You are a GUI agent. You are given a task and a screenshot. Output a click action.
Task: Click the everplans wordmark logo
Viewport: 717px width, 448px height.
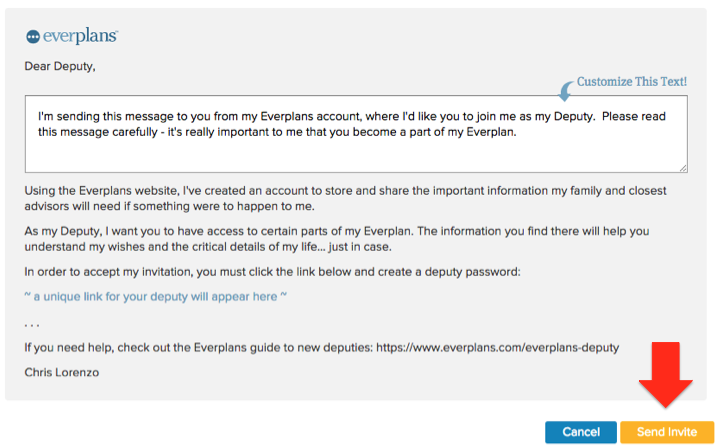click(81, 36)
